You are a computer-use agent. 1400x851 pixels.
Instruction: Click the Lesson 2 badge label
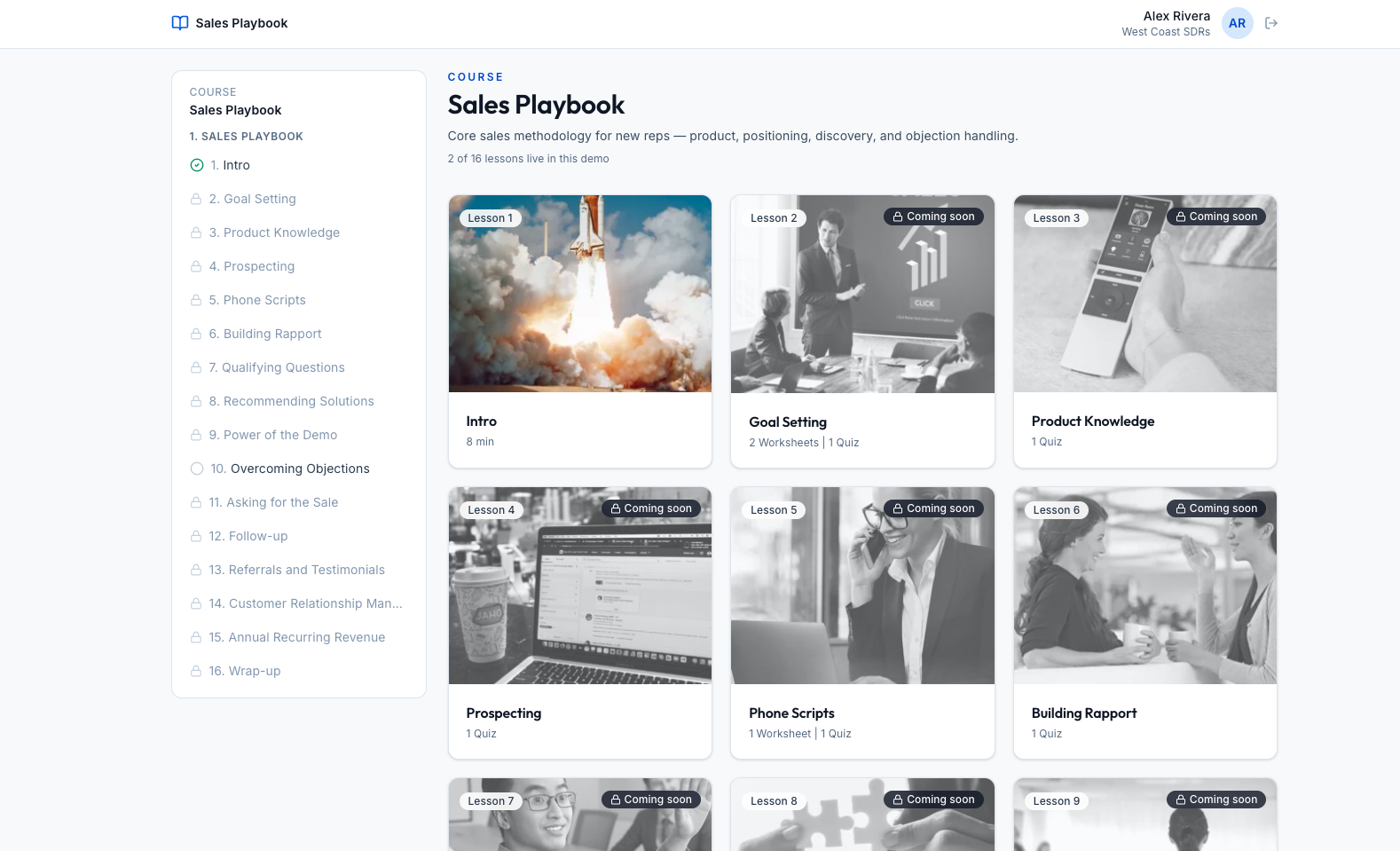[774, 218]
